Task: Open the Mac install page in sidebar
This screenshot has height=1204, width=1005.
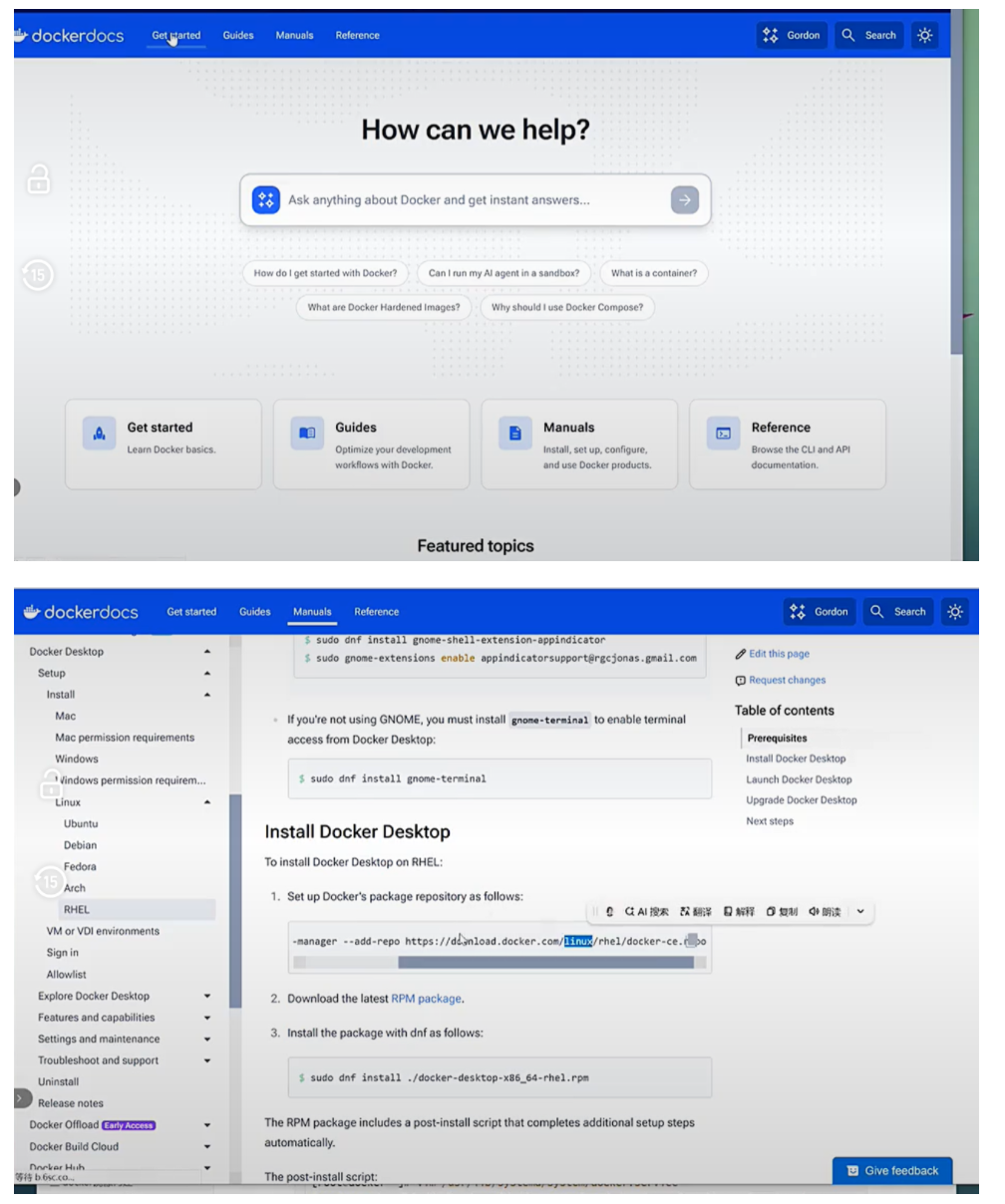Action: click(66, 716)
